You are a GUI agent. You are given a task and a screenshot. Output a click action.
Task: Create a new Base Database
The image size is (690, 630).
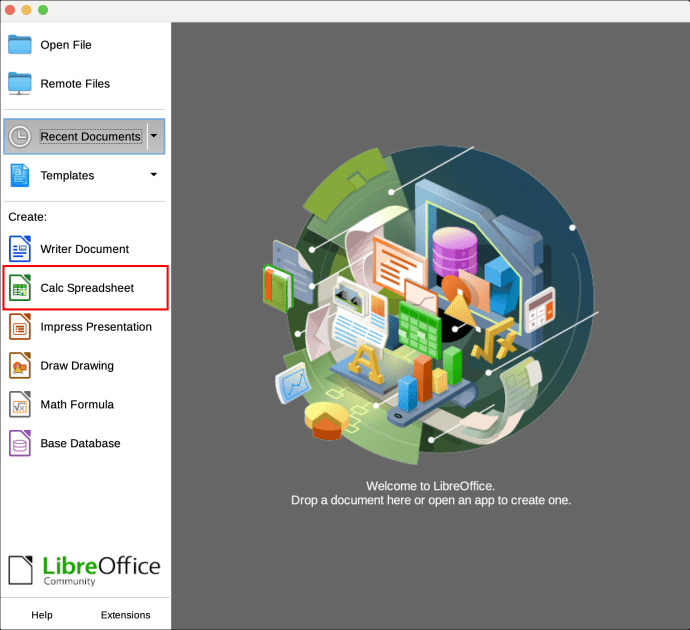(85, 443)
